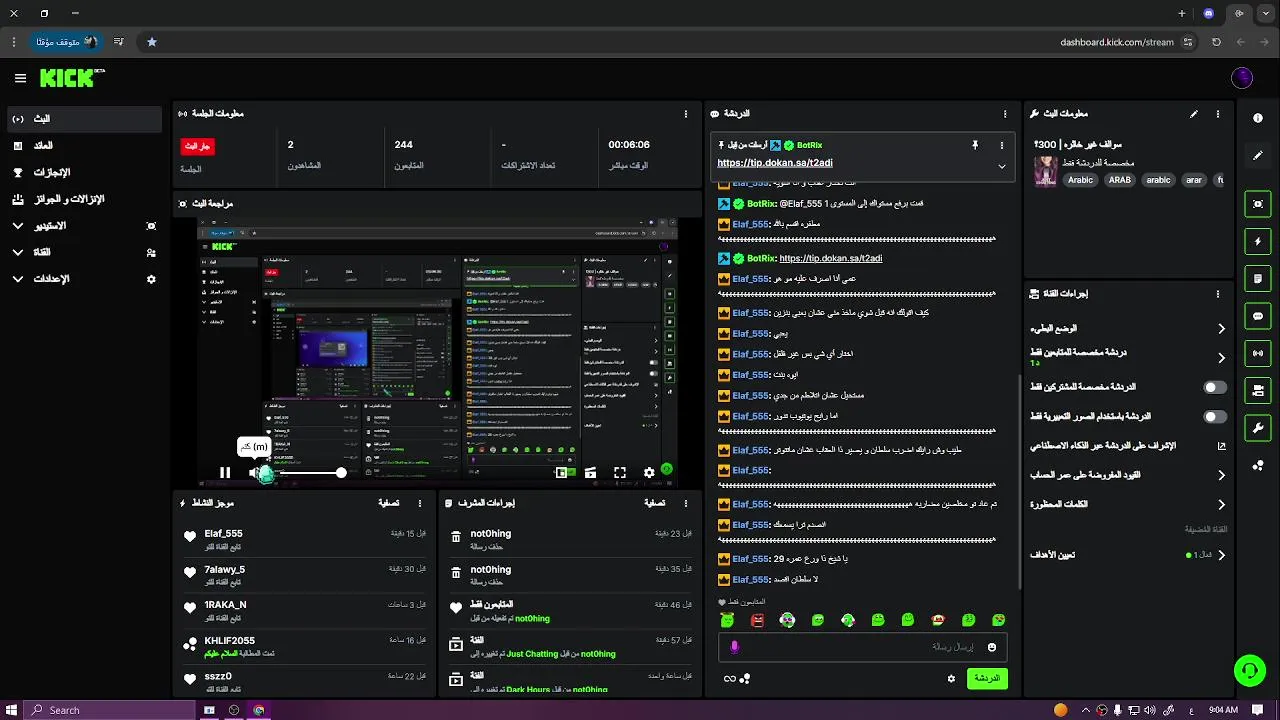Open stream preview settings gear
Screen dimensions: 1280x720
pyautogui.click(x=649, y=472)
